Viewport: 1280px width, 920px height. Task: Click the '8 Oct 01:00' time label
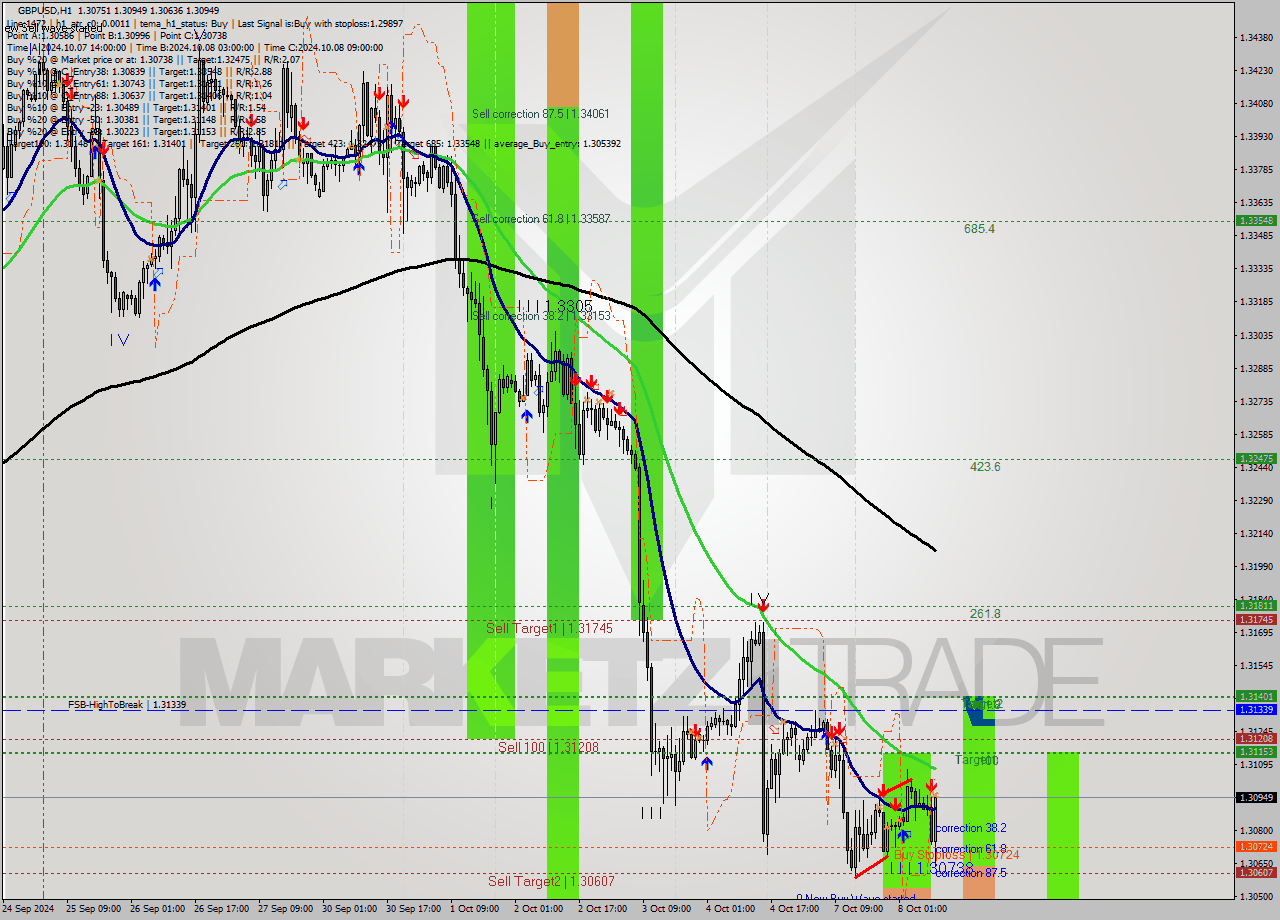[922, 909]
